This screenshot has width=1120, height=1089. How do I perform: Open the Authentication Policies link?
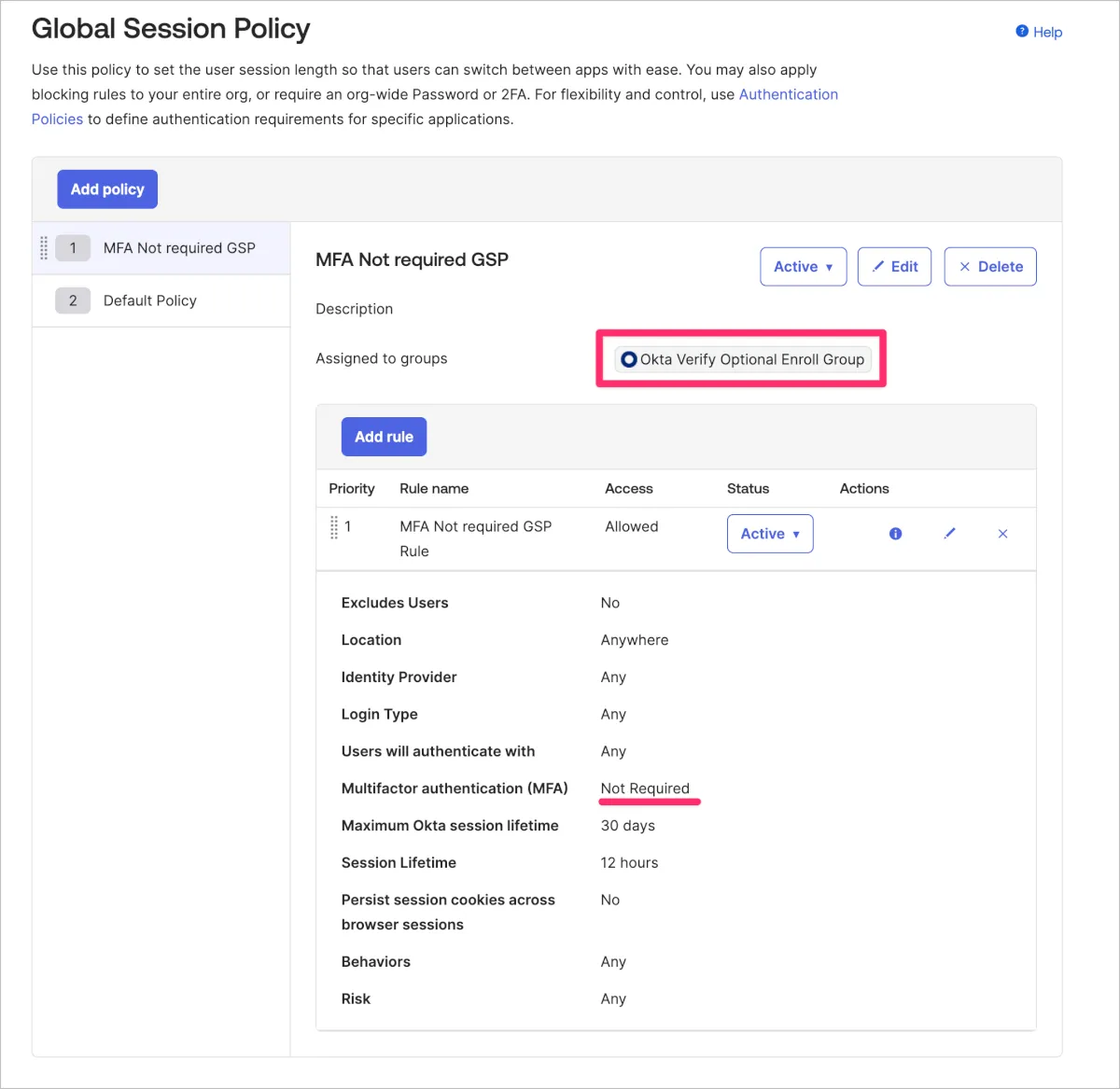(x=788, y=94)
